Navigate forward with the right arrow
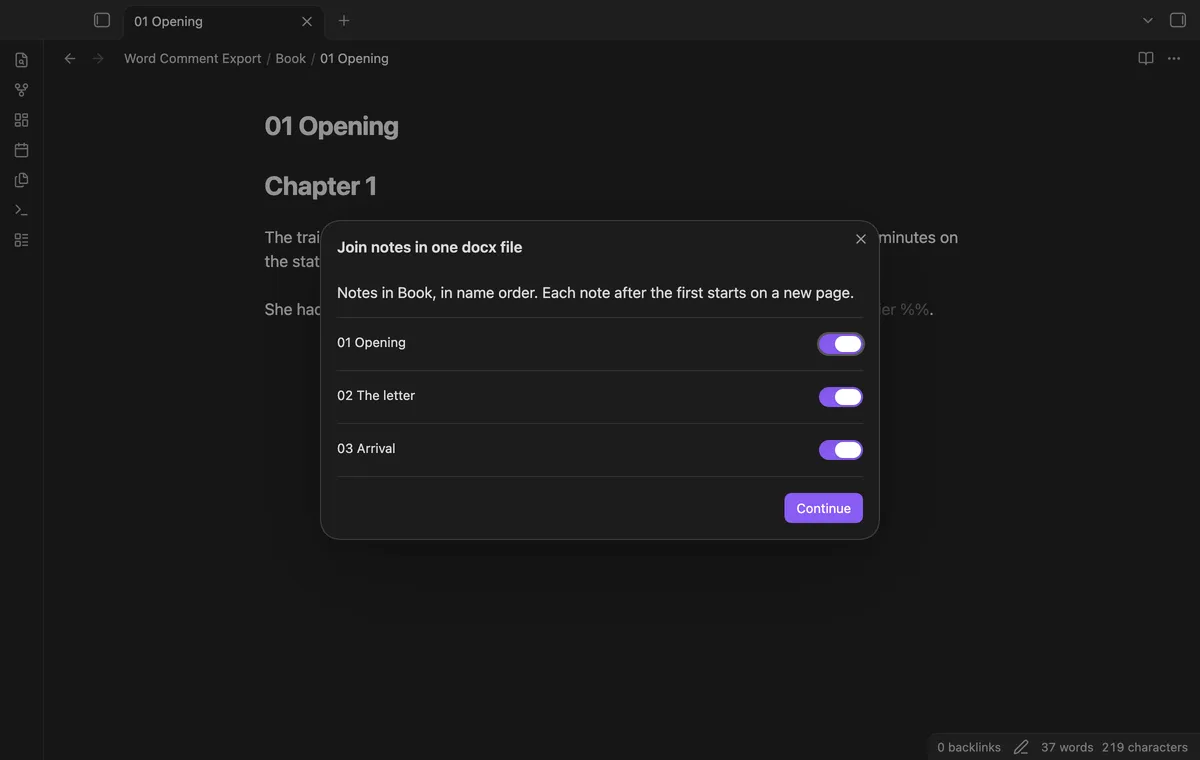This screenshot has height=760, width=1200. [98, 59]
